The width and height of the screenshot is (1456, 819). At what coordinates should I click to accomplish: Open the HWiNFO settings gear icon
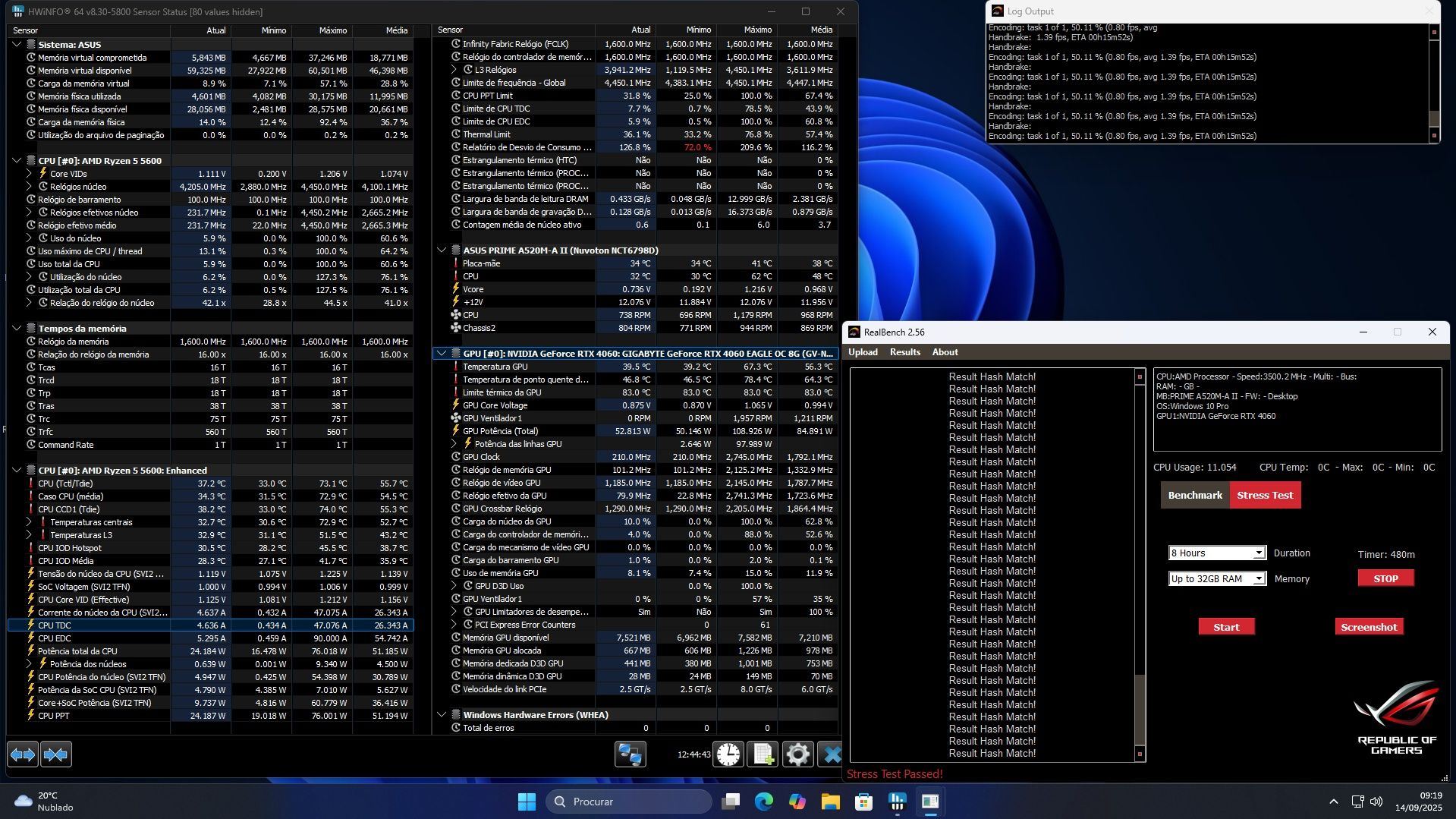(x=797, y=754)
